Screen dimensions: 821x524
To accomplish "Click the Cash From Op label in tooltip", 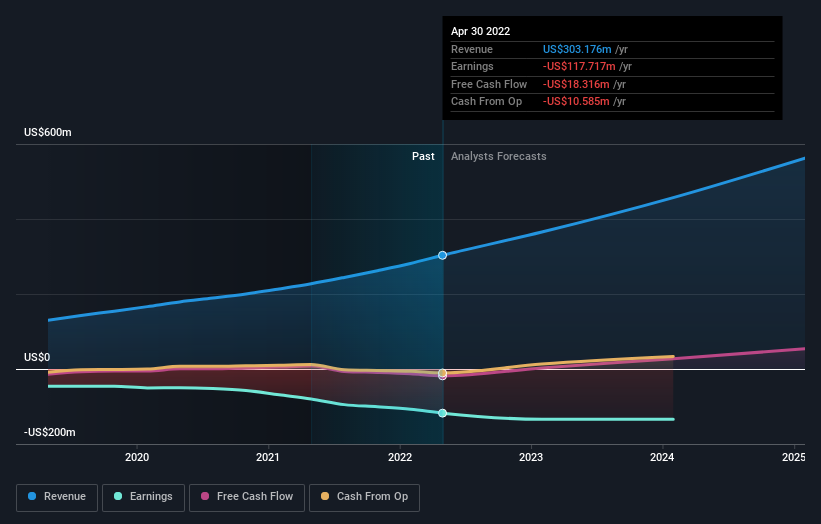I will (x=486, y=102).
